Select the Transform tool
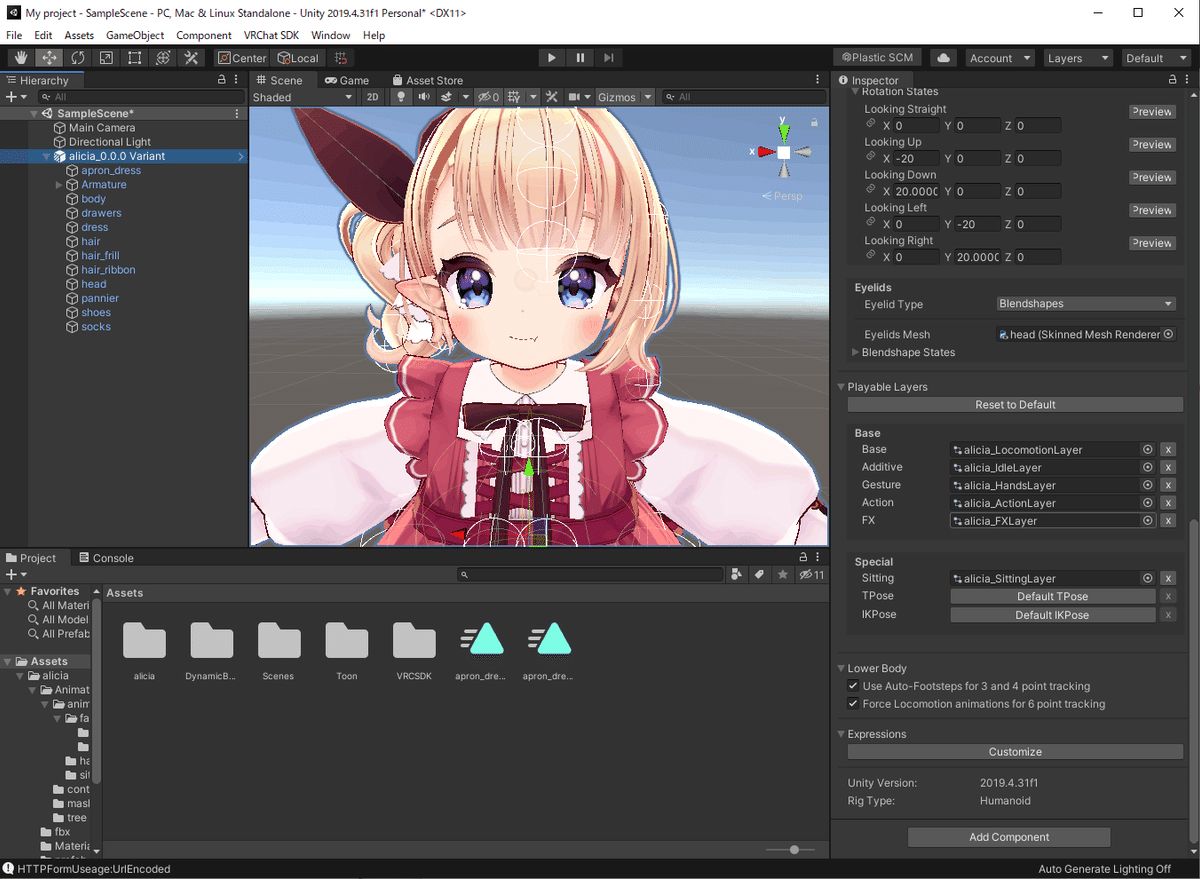 [162, 58]
